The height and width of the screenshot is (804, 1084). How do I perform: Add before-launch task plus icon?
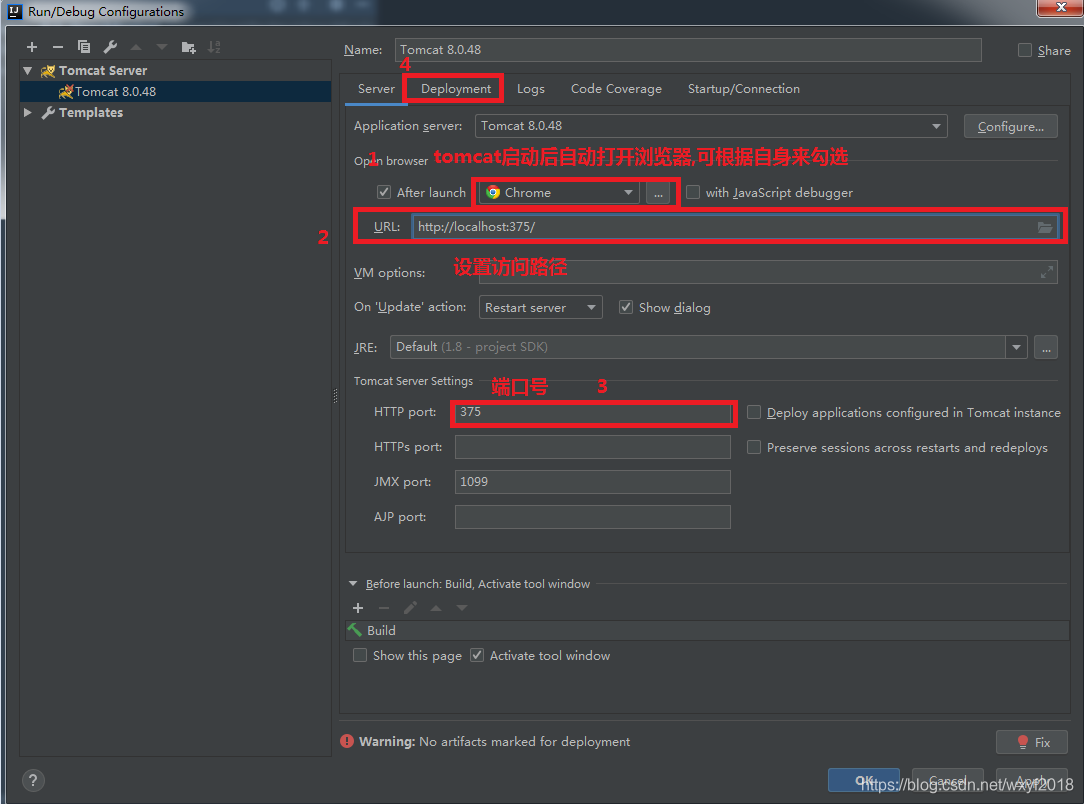358,608
